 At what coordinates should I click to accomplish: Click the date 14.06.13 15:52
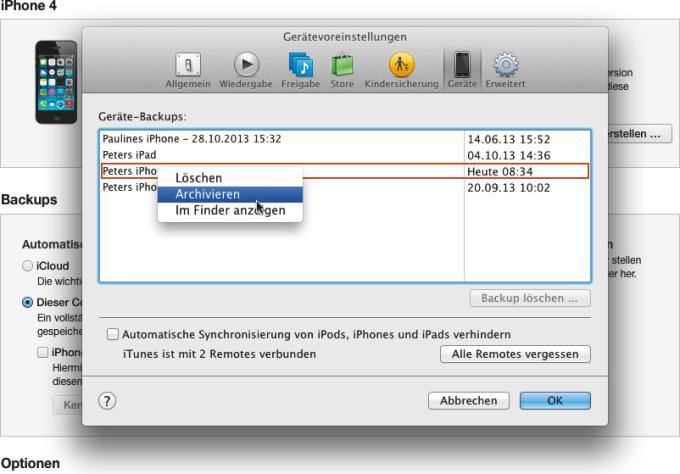508,139
